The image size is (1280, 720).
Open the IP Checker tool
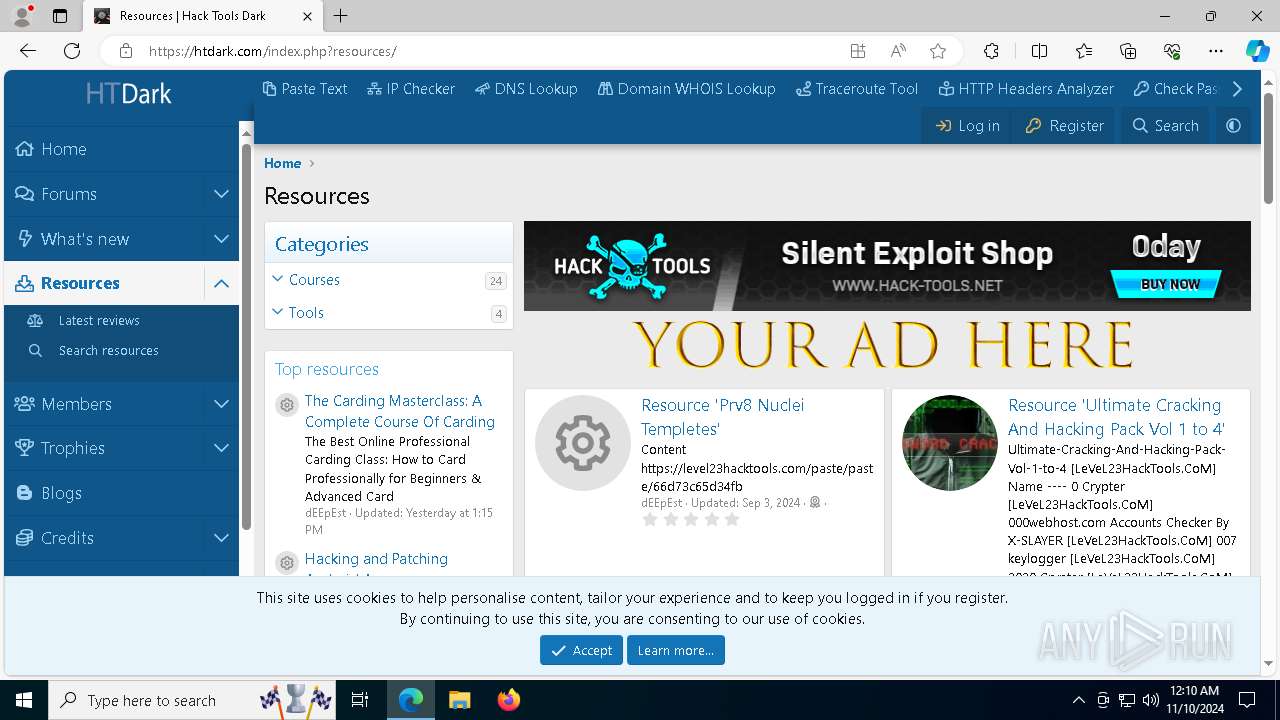(x=411, y=88)
